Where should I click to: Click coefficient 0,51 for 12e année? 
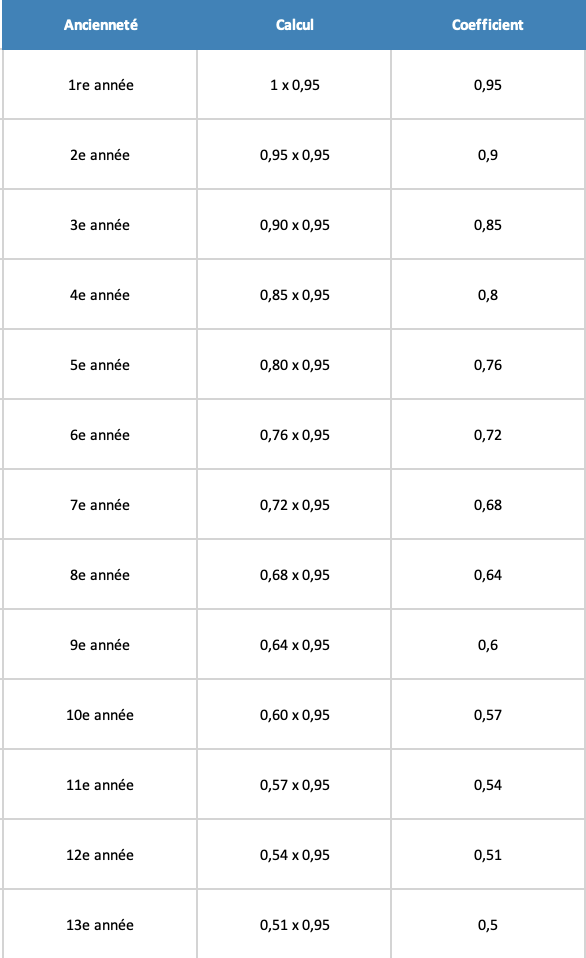coord(488,855)
